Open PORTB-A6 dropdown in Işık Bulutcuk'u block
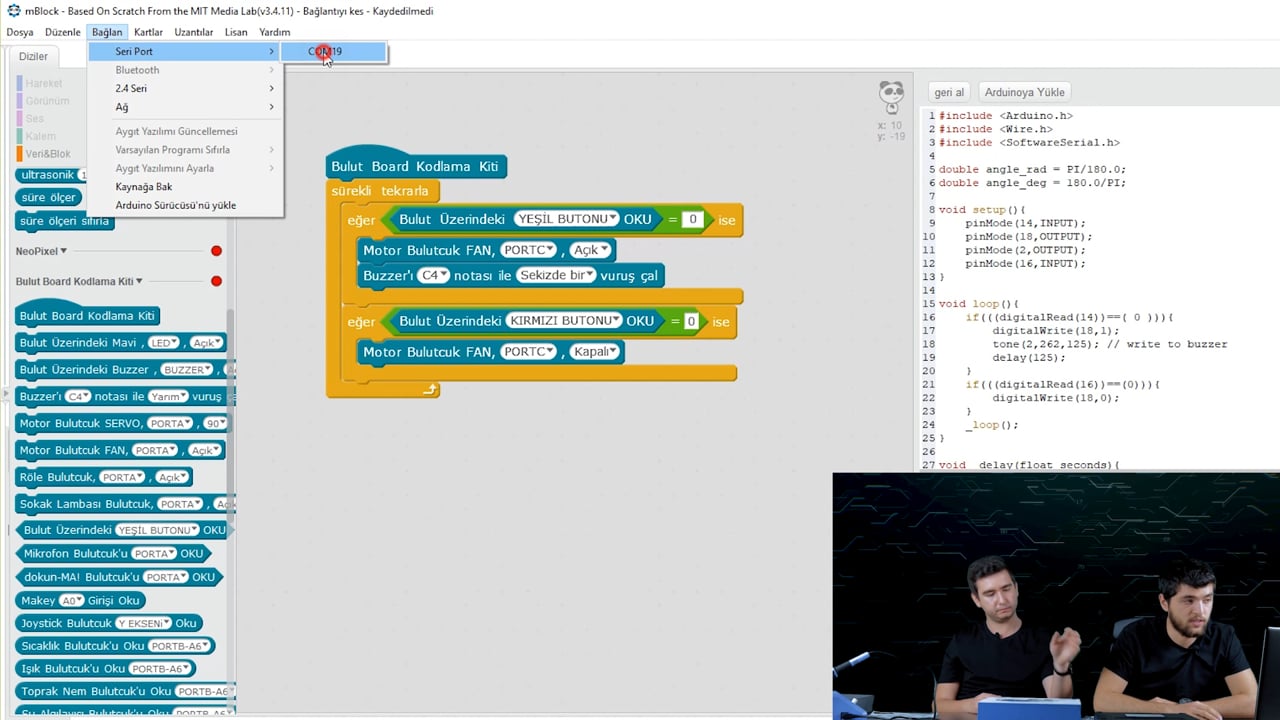The height and width of the screenshot is (720, 1280). 159,669
